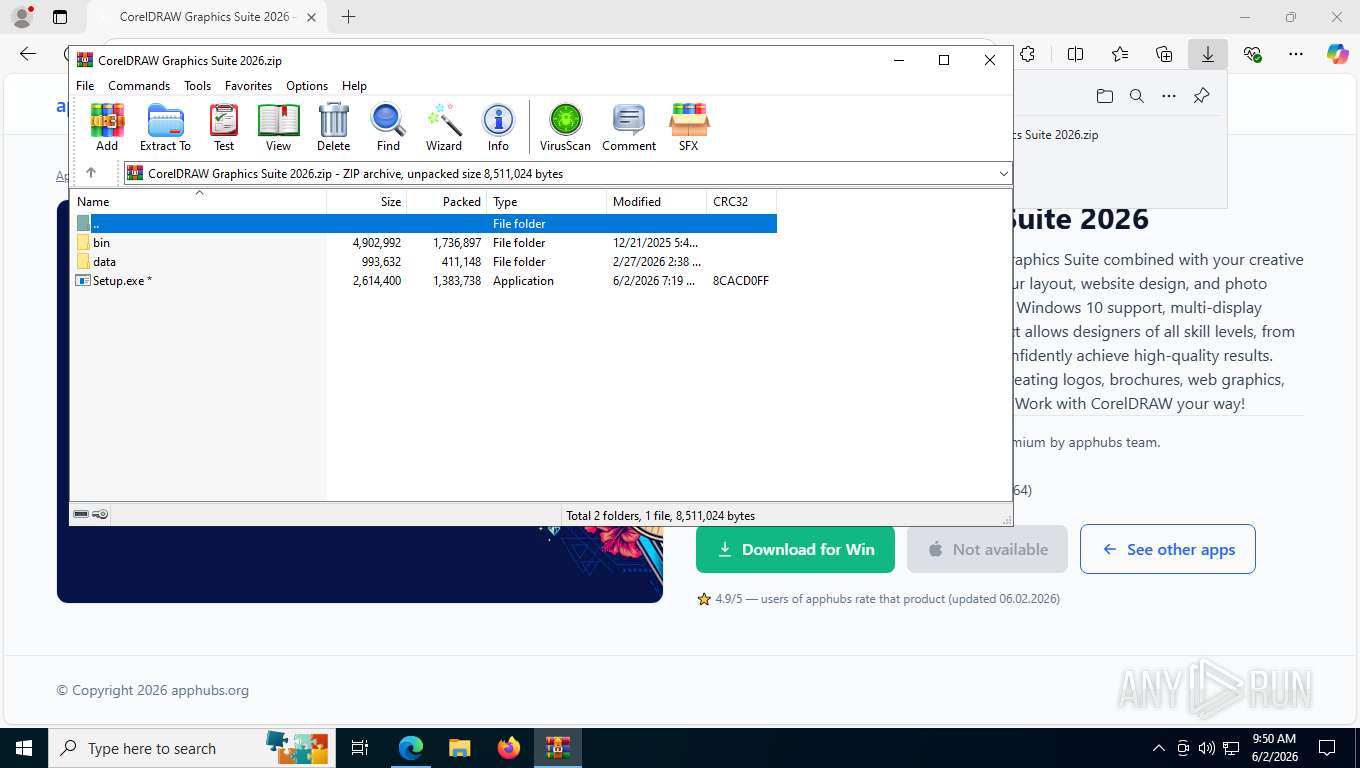Viewport: 1360px width, 768px height.
Task: Click the drive icon in status bar
Action: point(81,514)
